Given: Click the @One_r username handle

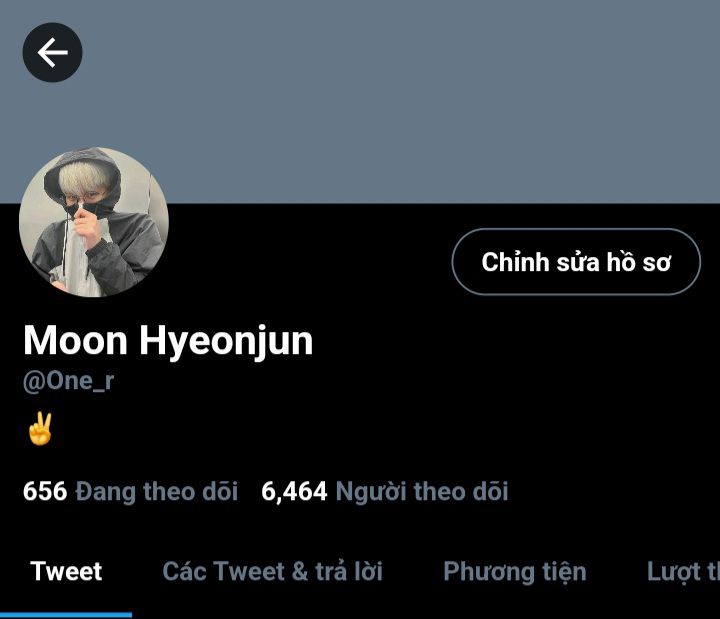Looking at the screenshot, I should click(68, 381).
